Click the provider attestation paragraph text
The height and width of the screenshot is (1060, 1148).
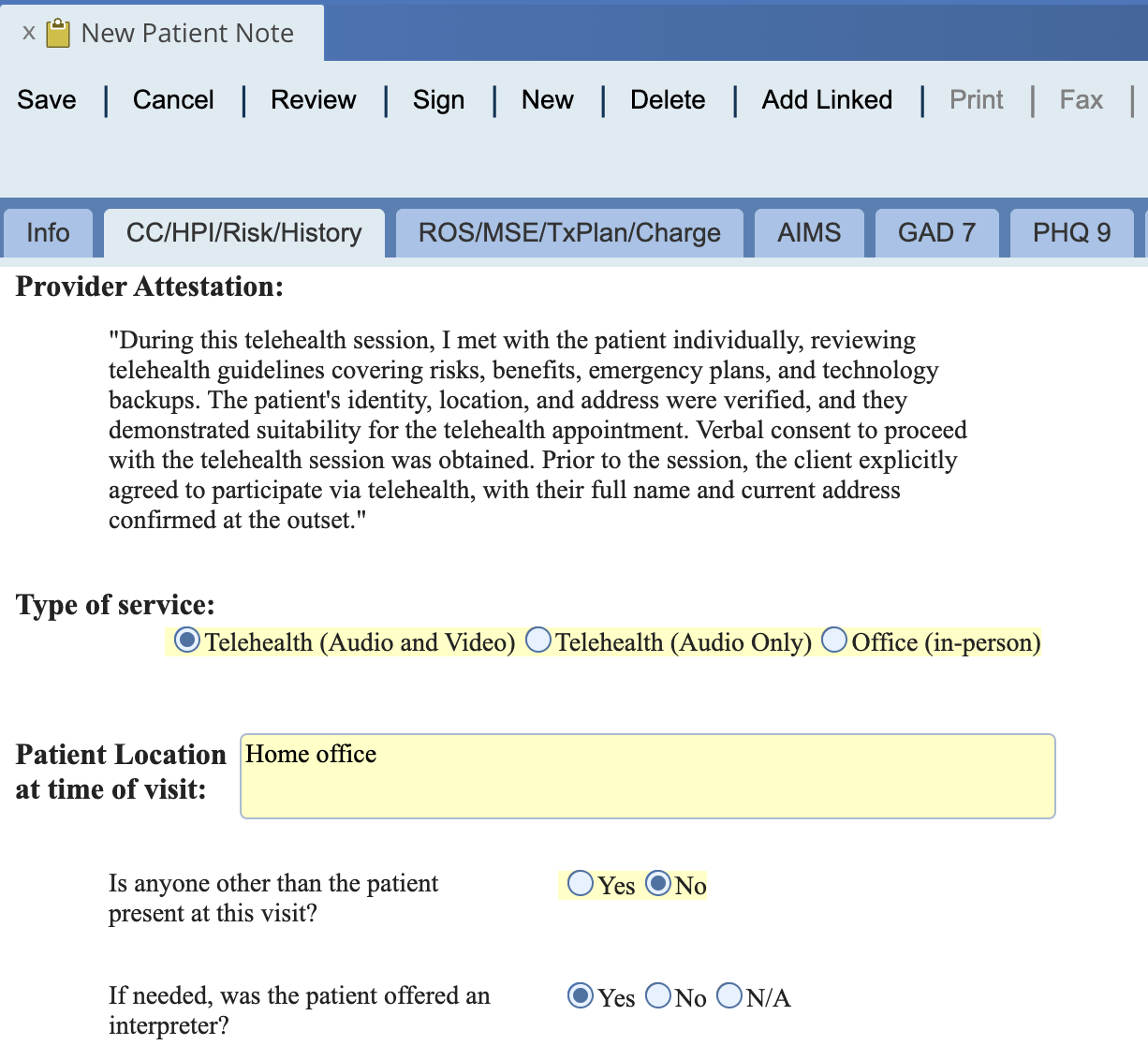point(537,430)
